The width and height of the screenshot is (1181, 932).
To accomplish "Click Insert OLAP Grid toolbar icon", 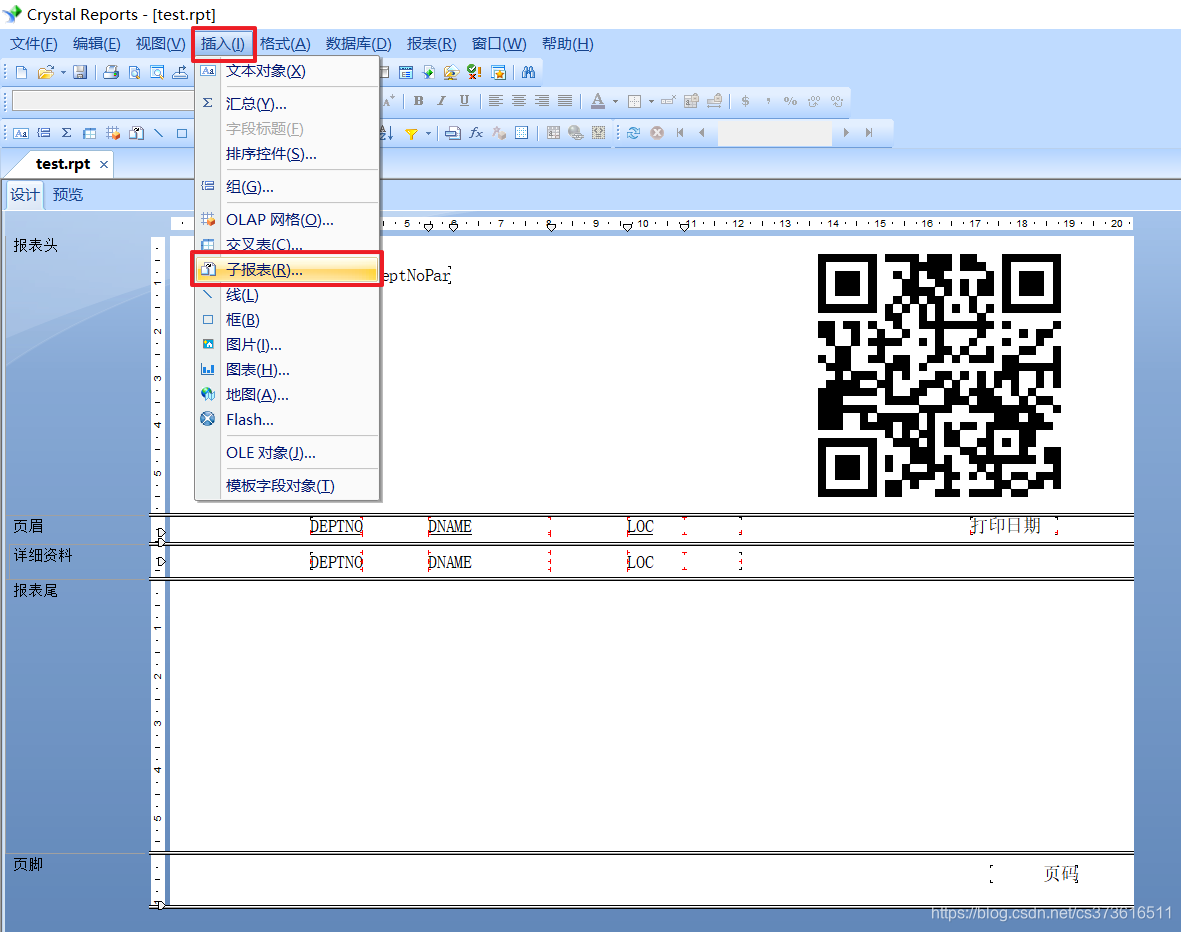I will point(113,133).
